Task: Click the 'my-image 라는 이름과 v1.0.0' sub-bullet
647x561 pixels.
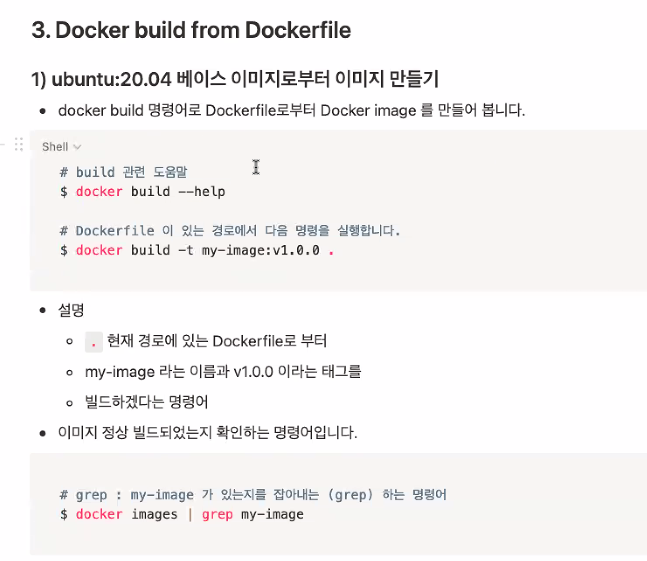Action: (223, 372)
